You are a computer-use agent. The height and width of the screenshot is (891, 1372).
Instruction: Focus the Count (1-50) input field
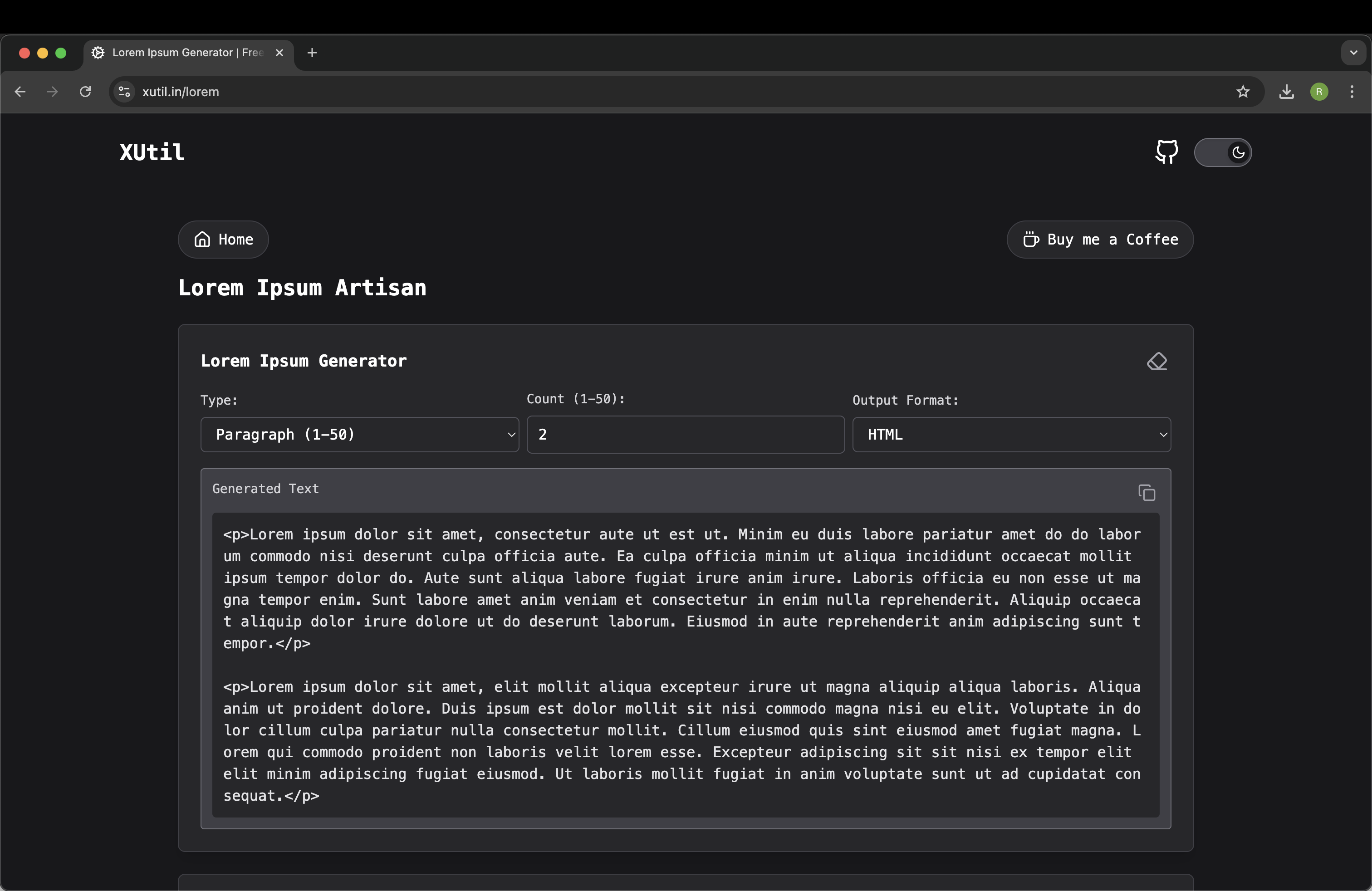tap(686, 435)
